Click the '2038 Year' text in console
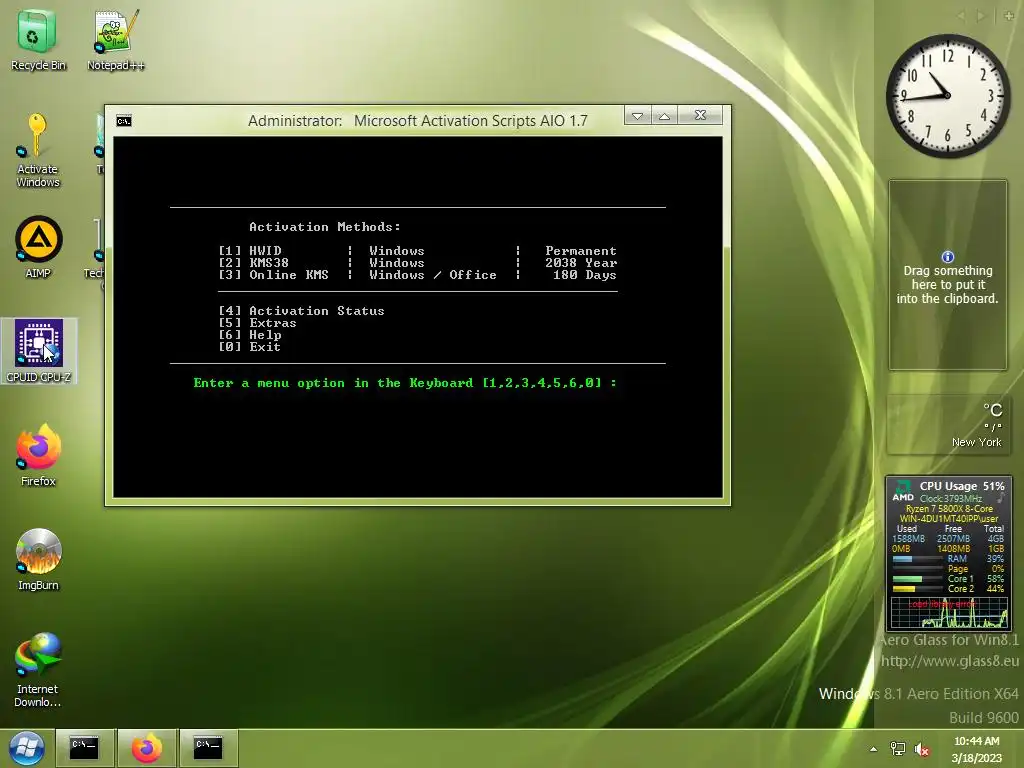 581,263
